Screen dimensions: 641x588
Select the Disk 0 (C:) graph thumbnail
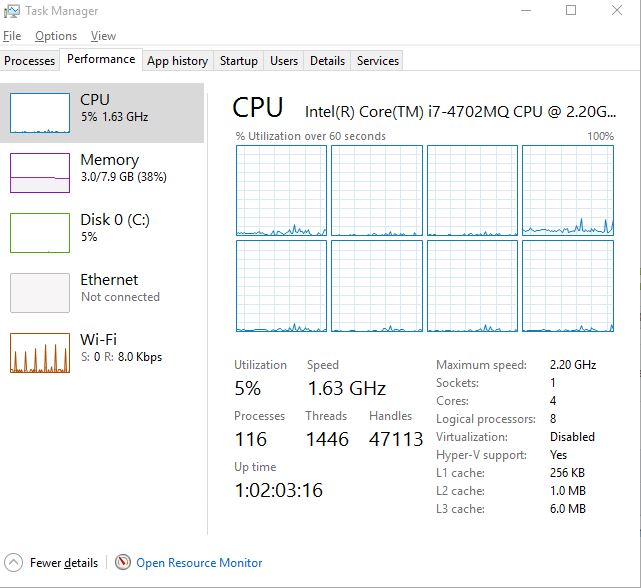point(40,233)
